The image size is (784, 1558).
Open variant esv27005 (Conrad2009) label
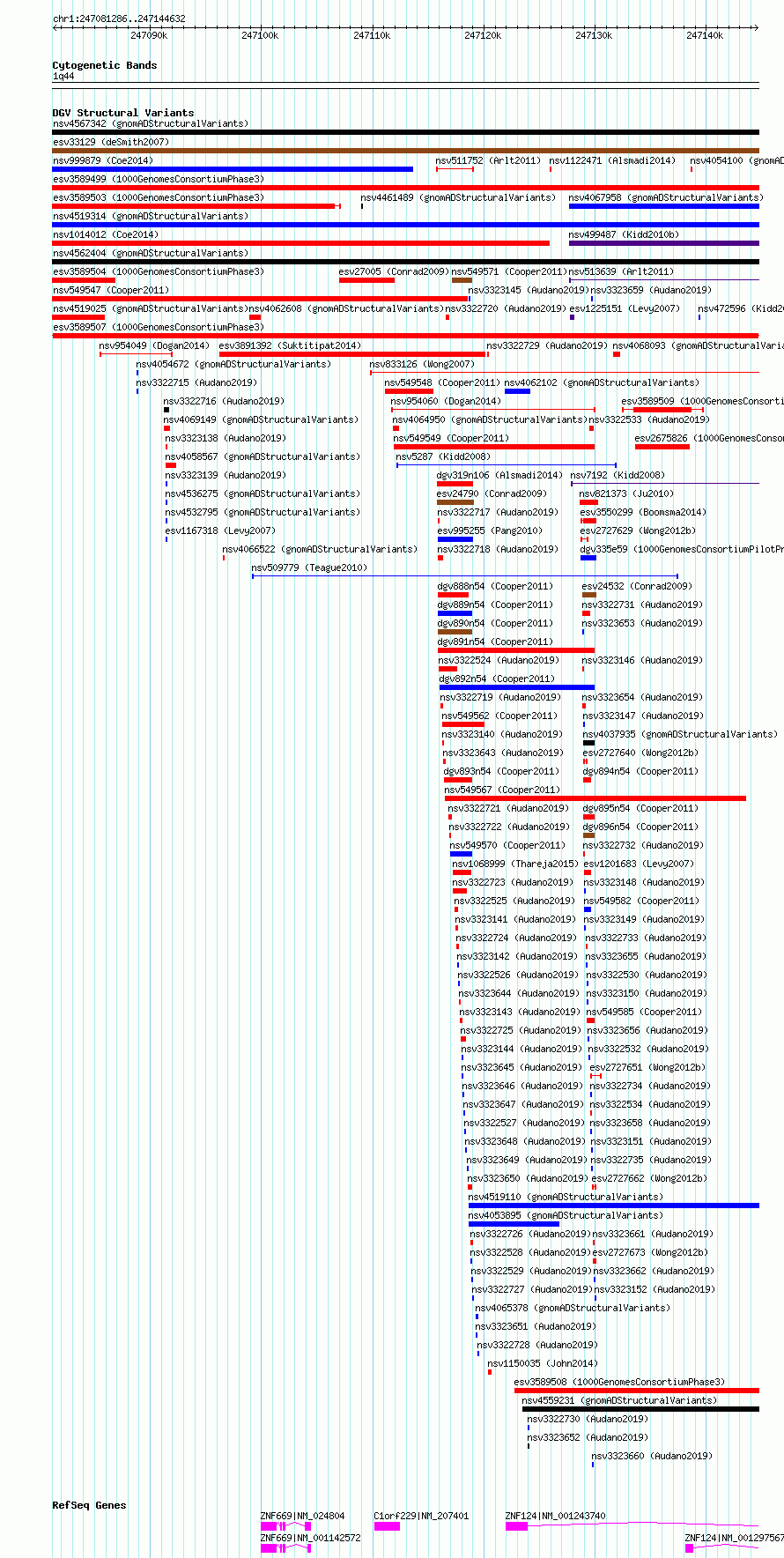(394, 271)
